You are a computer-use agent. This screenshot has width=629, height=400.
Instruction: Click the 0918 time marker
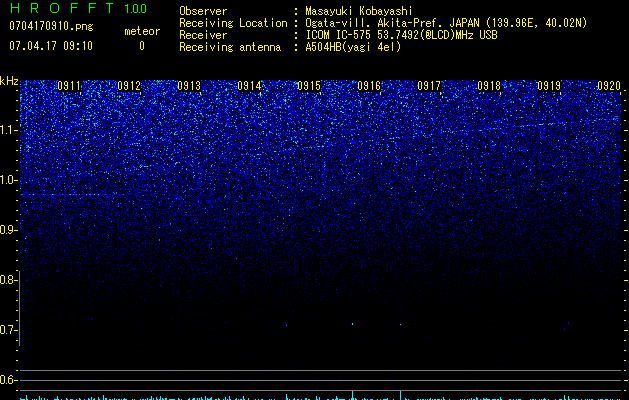click(489, 86)
